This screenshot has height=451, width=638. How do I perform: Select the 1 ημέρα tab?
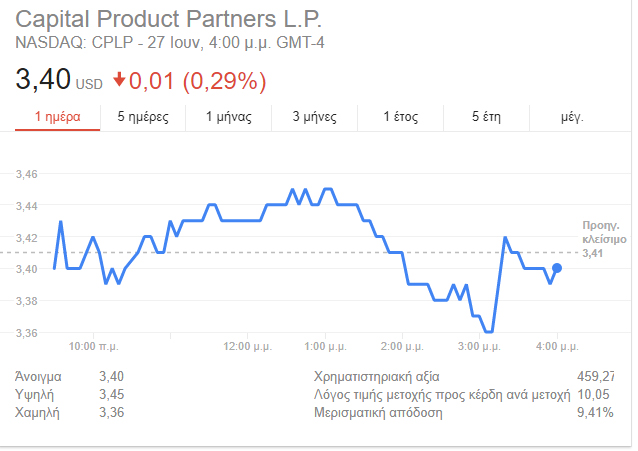[x=56, y=117]
